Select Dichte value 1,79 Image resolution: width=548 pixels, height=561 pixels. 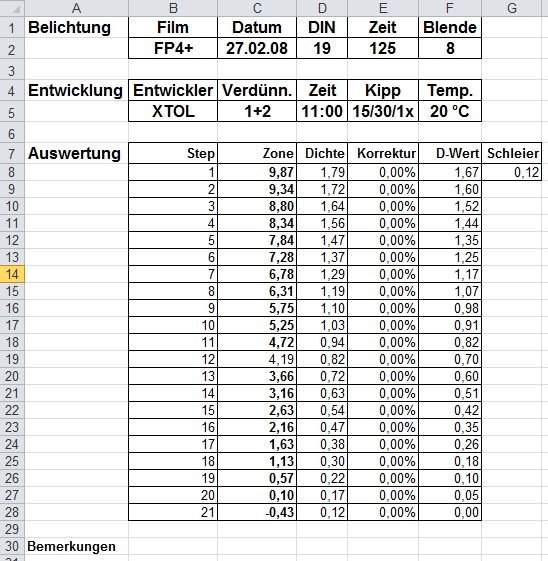coord(322,172)
